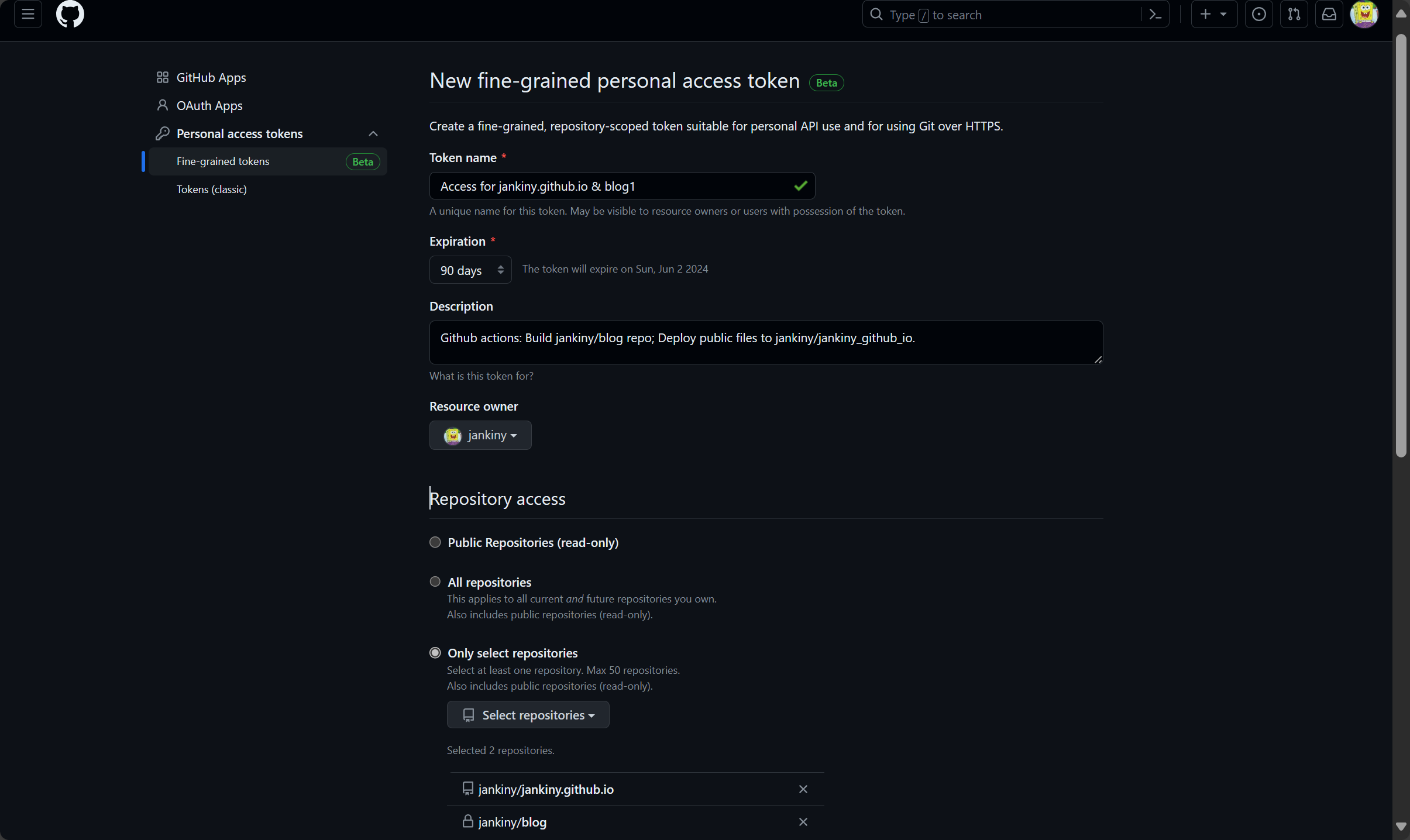Select Public Repositories (read-only) radio

click(x=435, y=542)
